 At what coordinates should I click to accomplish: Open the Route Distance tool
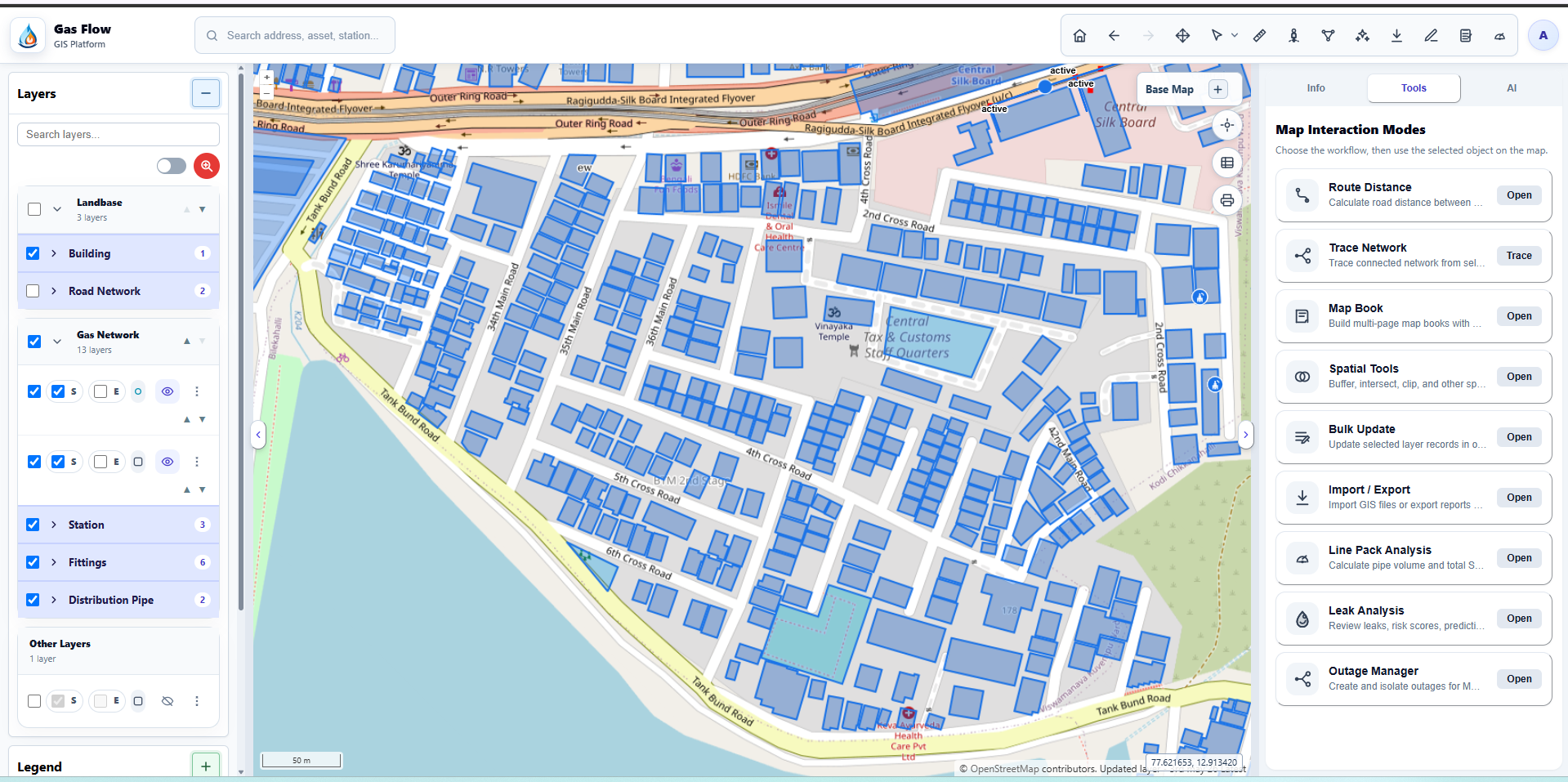1519,195
